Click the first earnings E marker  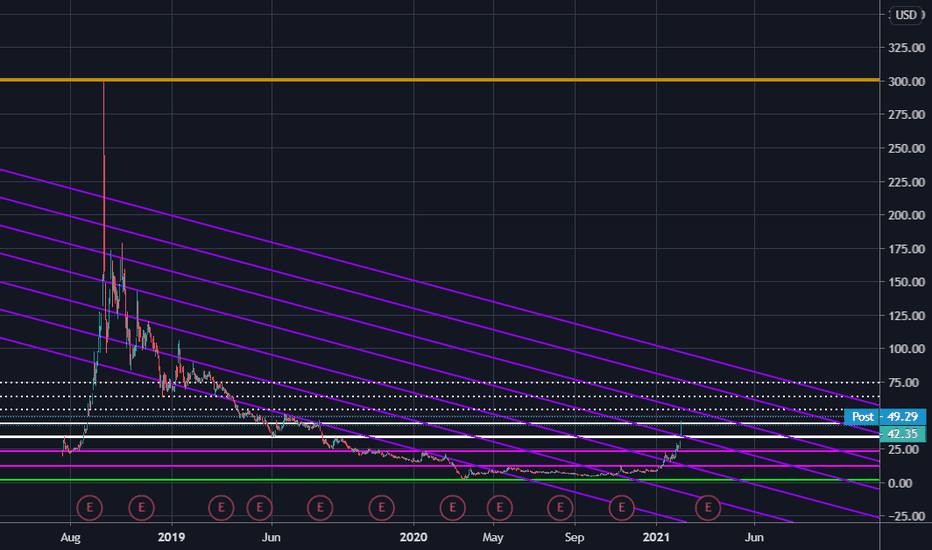[x=90, y=508]
